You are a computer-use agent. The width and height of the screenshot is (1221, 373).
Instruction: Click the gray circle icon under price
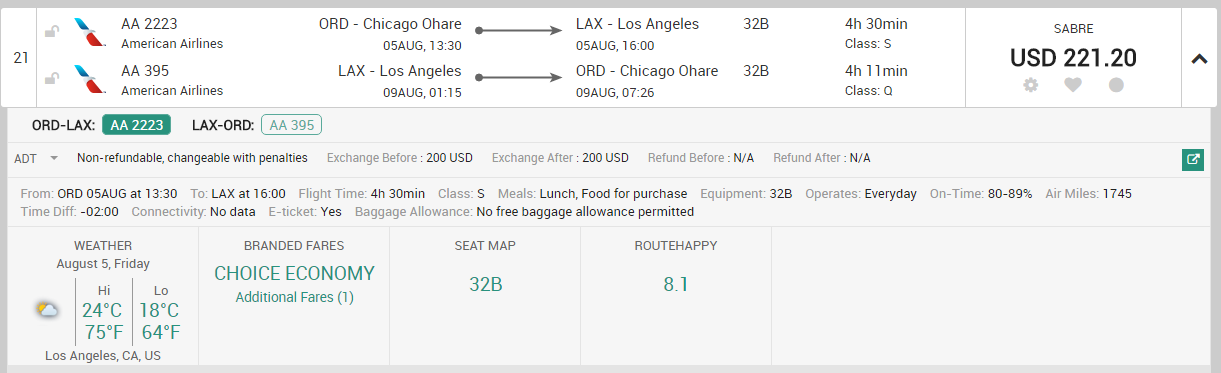1116,85
